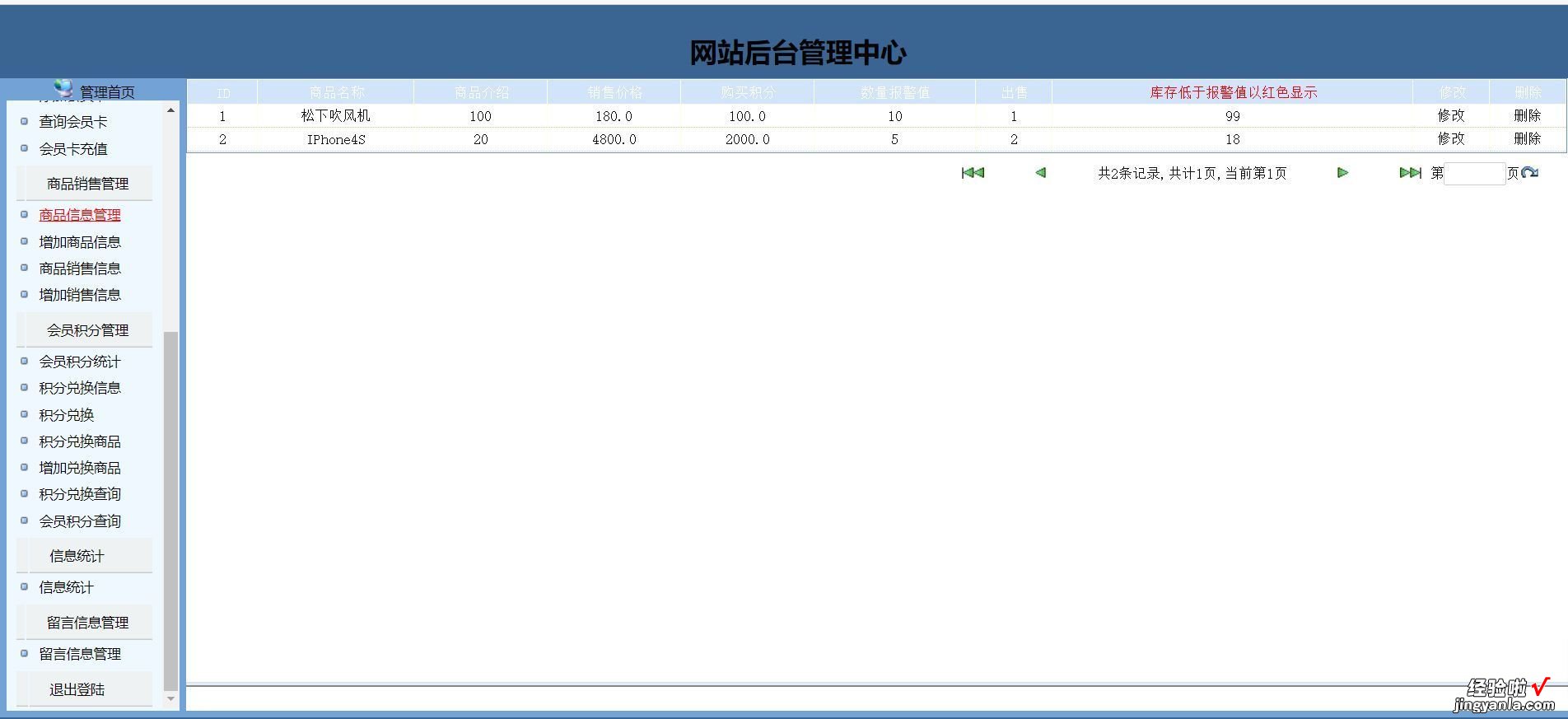Click 数量报警值 column header
This screenshot has width=1568, height=719.
(x=895, y=92)
